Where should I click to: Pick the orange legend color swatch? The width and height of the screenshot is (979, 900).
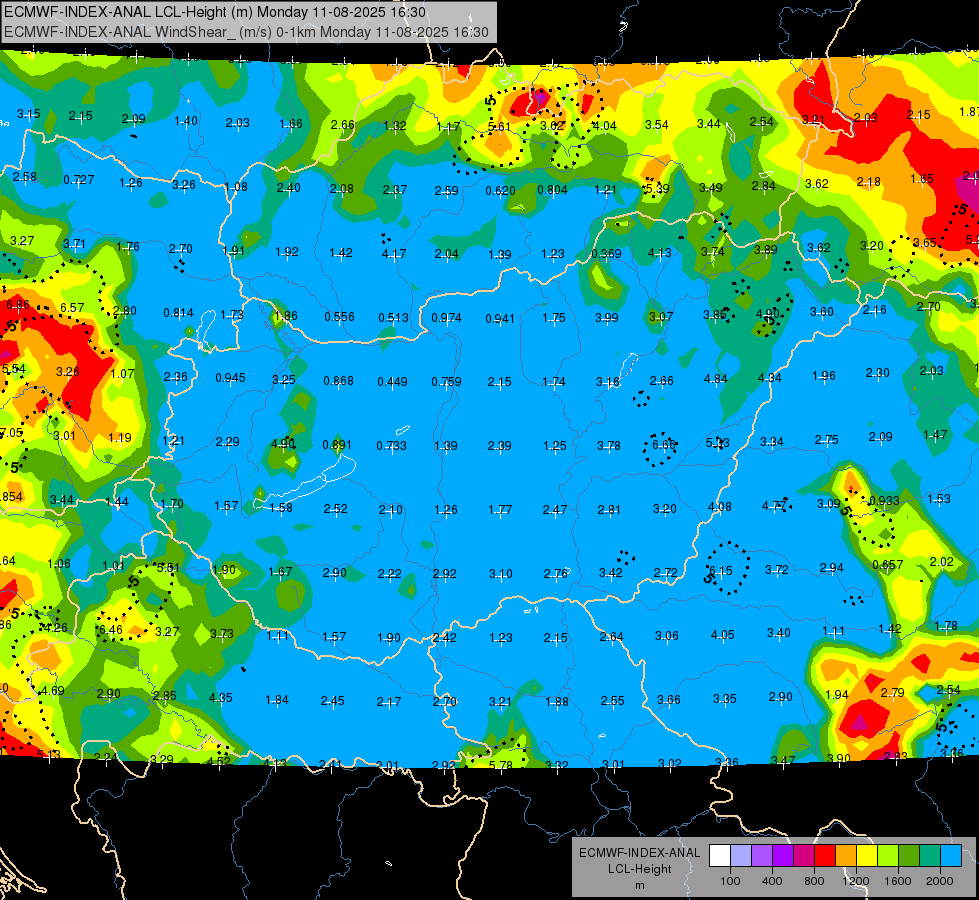(x=846, y=855)
